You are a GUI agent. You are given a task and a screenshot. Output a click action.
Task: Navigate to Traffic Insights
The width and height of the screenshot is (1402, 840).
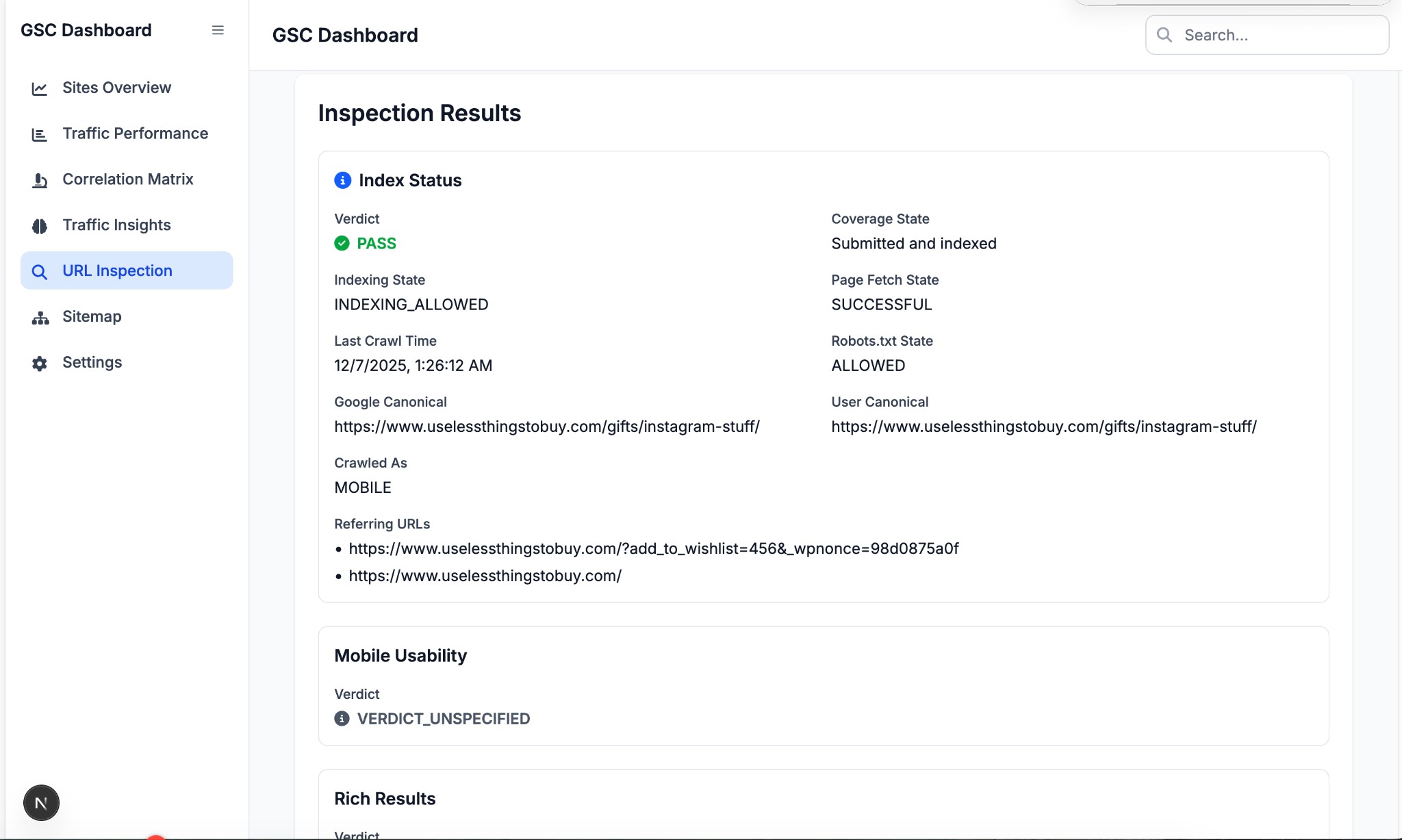[x=127, y=225]
